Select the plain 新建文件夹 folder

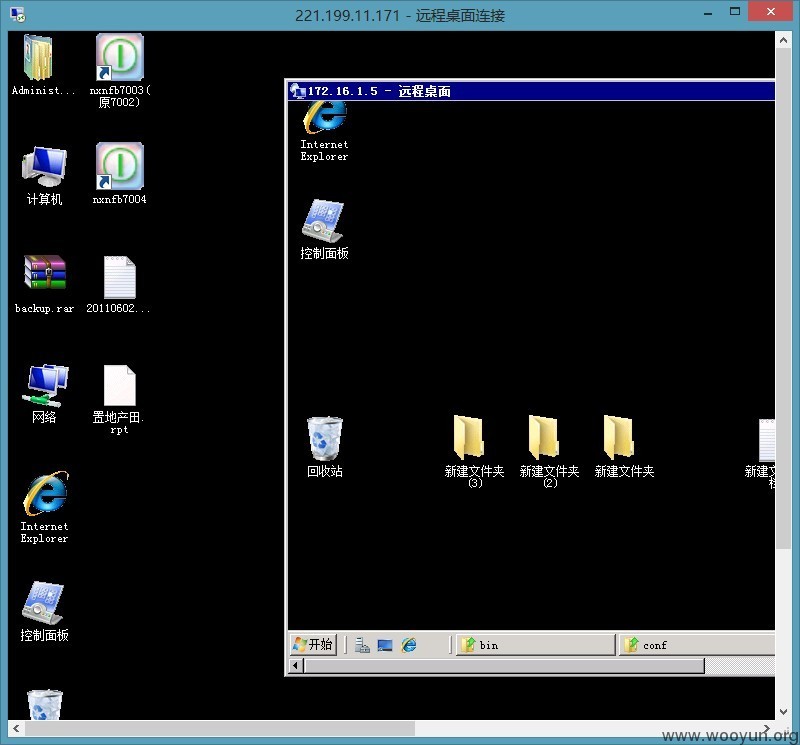[619, 437]
